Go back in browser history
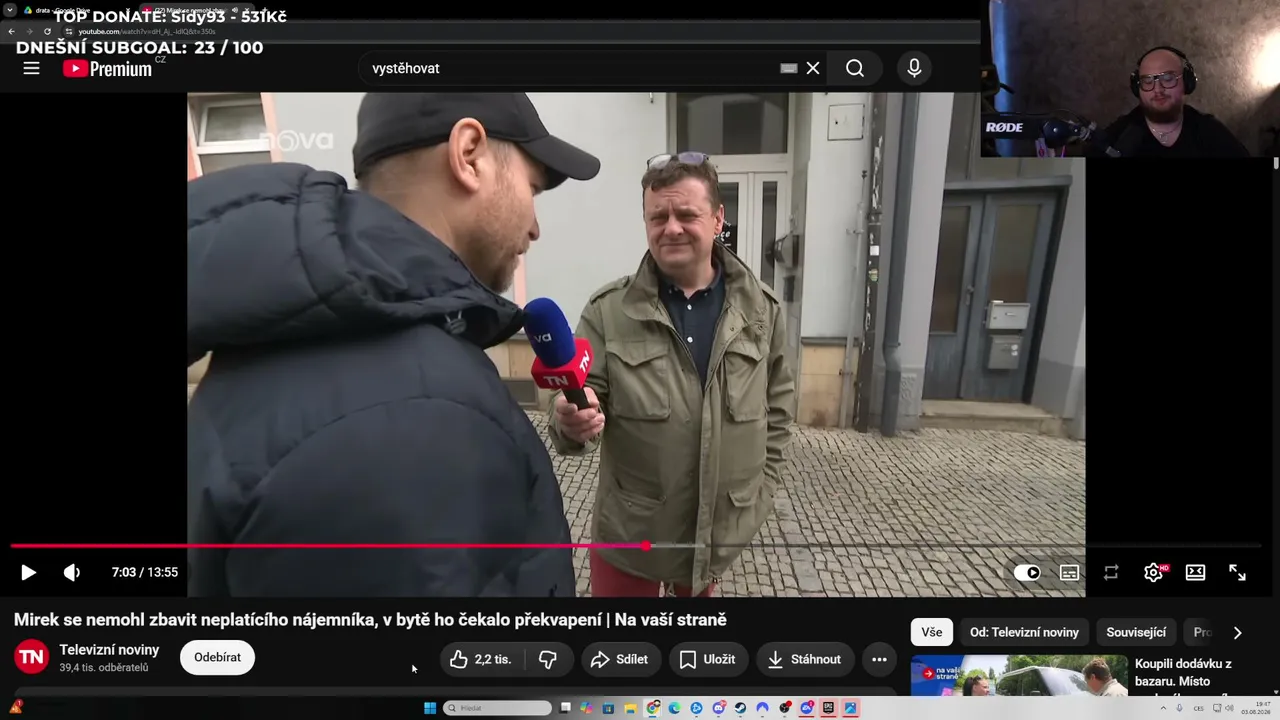 [x=11, y=31]
